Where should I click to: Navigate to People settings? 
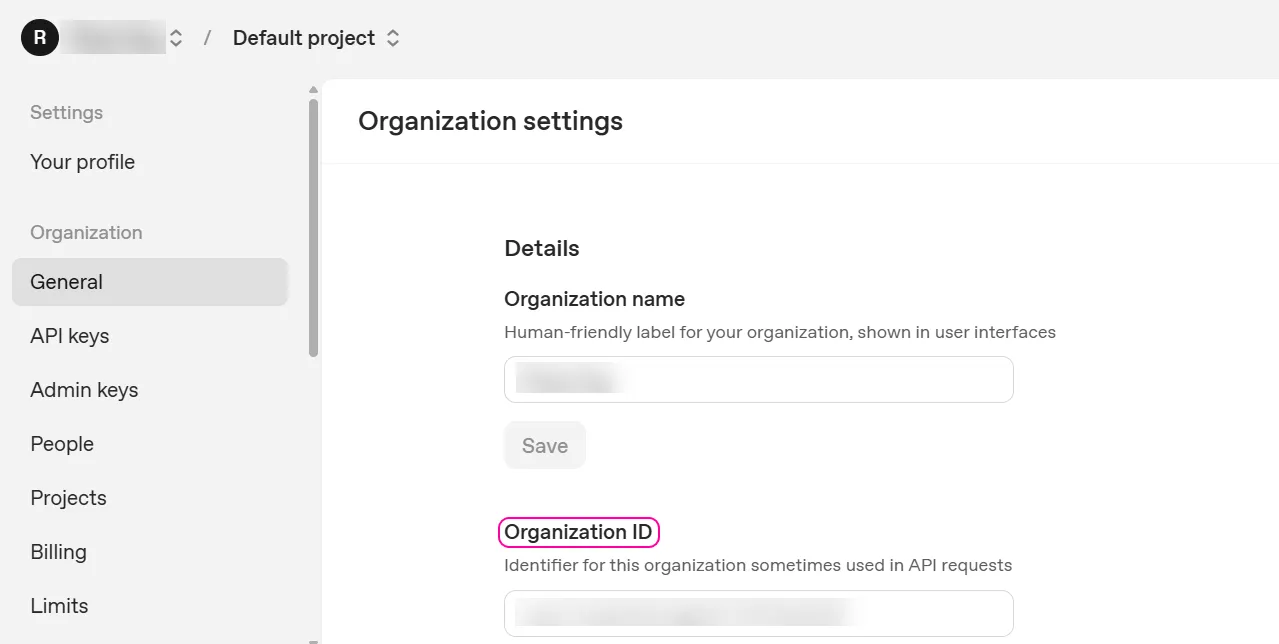pos(62,444)
